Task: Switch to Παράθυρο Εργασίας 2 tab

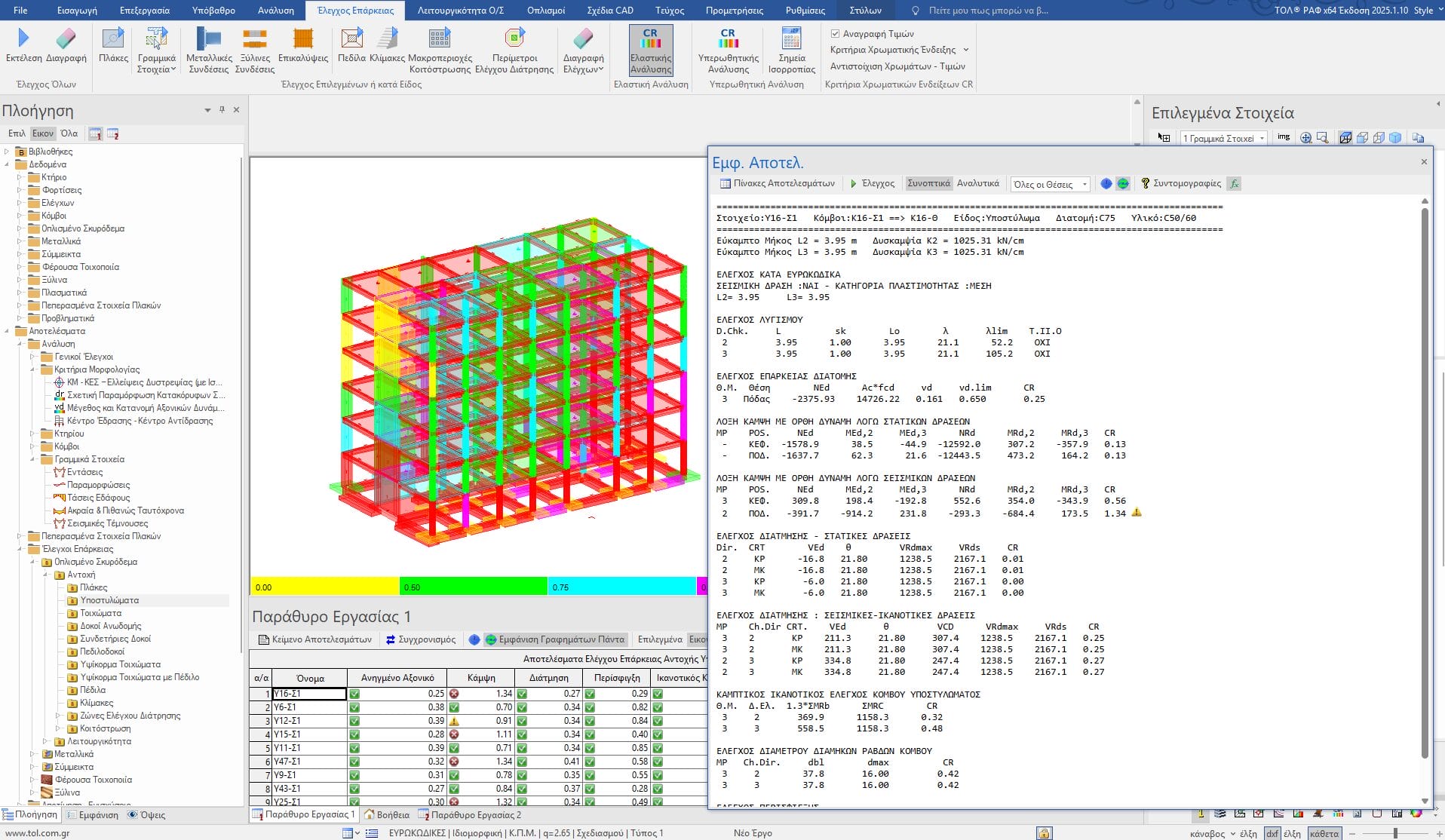Action: (475, 814)
